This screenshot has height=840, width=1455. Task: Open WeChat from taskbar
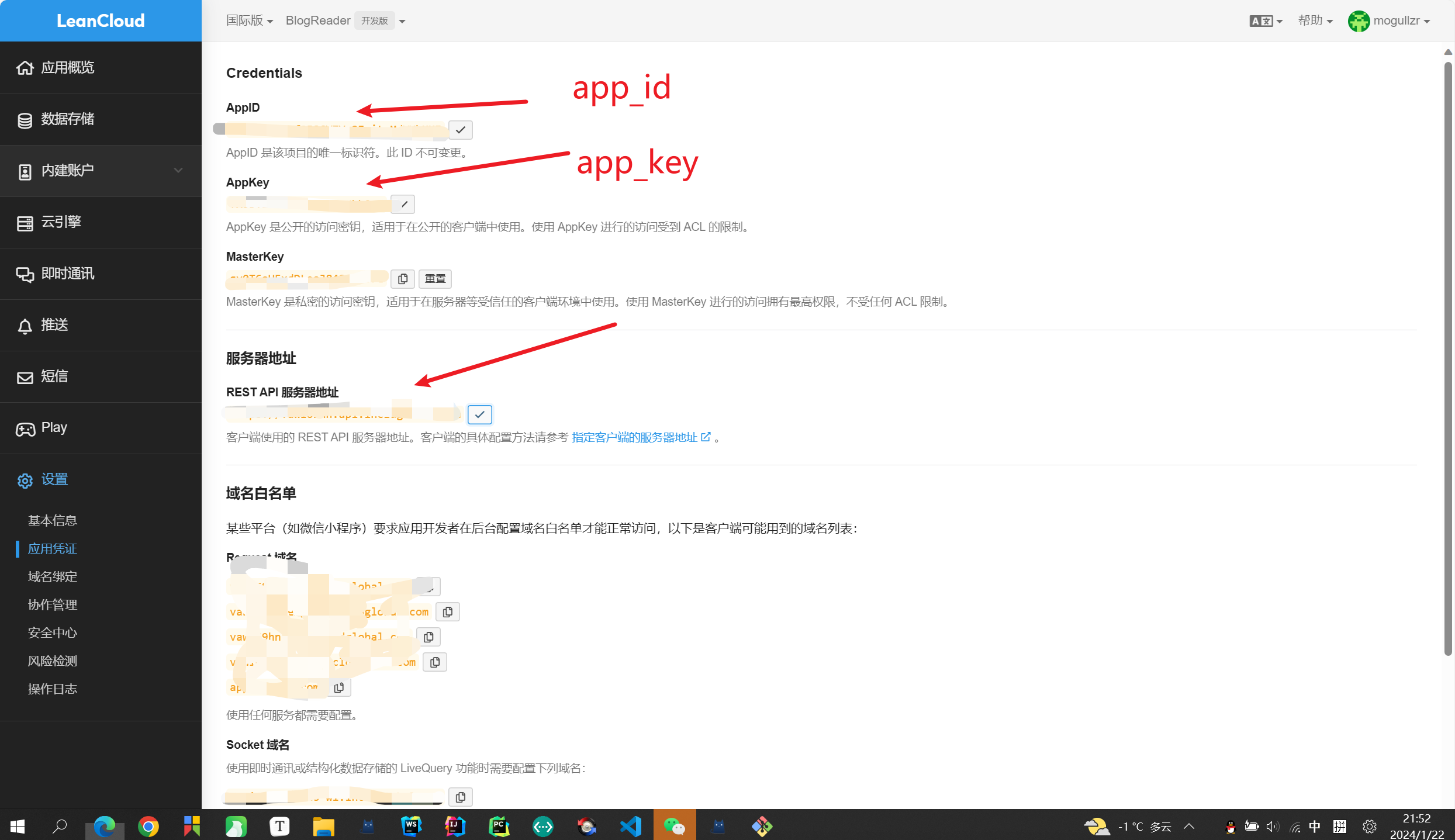click(x=675, y=825)
